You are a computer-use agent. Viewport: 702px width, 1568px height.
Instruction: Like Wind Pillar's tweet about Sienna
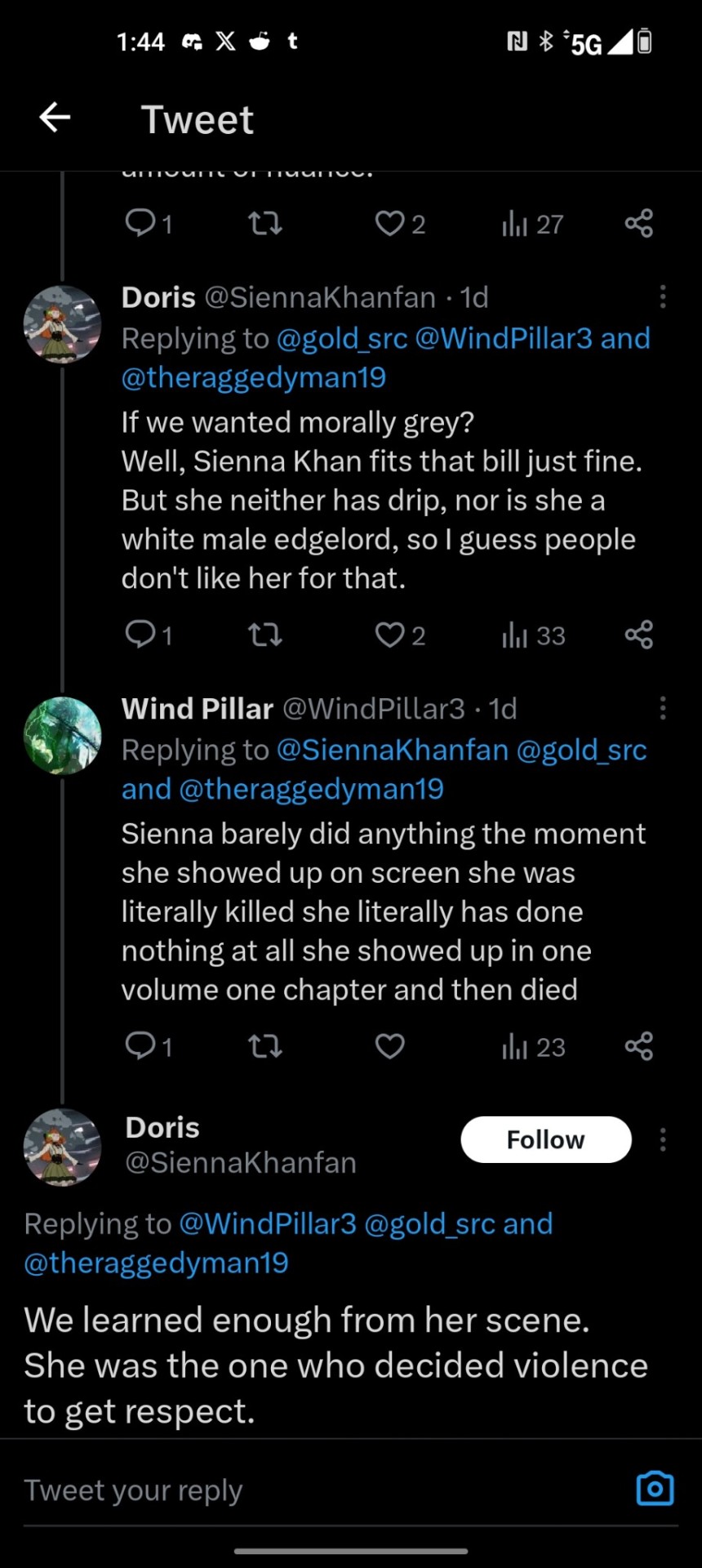tap(390, 1046)
